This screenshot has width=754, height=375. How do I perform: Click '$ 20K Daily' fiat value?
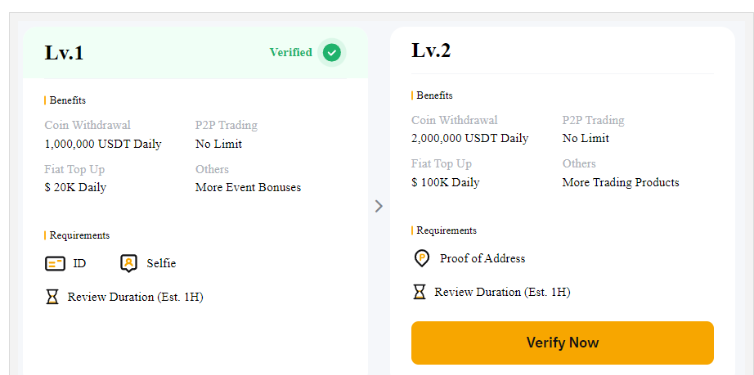click(x=75, y=187)
